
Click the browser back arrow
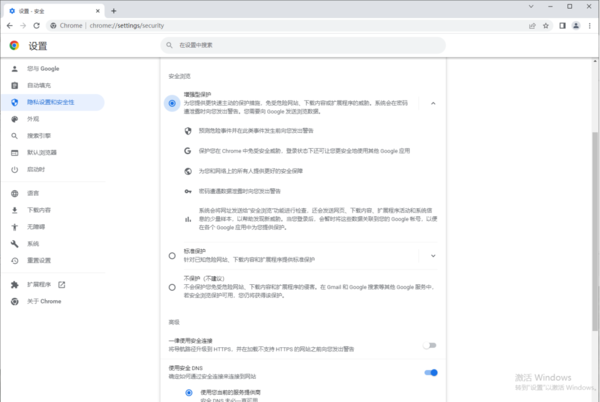pos(10,24)
